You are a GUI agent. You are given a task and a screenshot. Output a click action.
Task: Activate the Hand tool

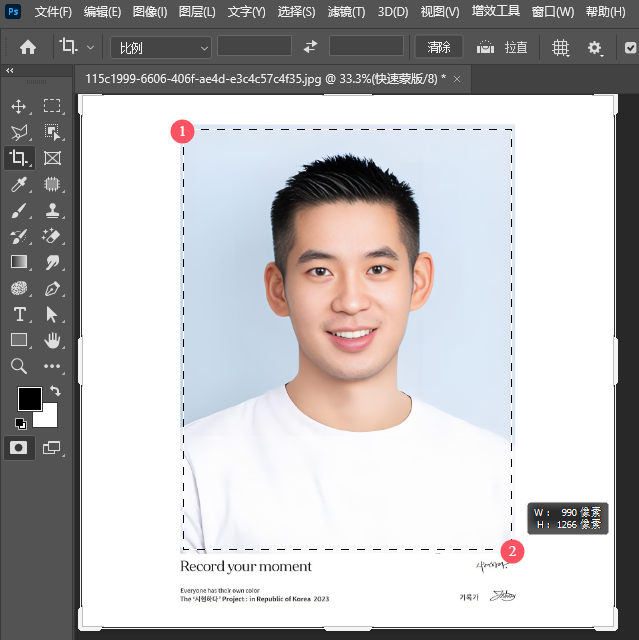[52, 341]
